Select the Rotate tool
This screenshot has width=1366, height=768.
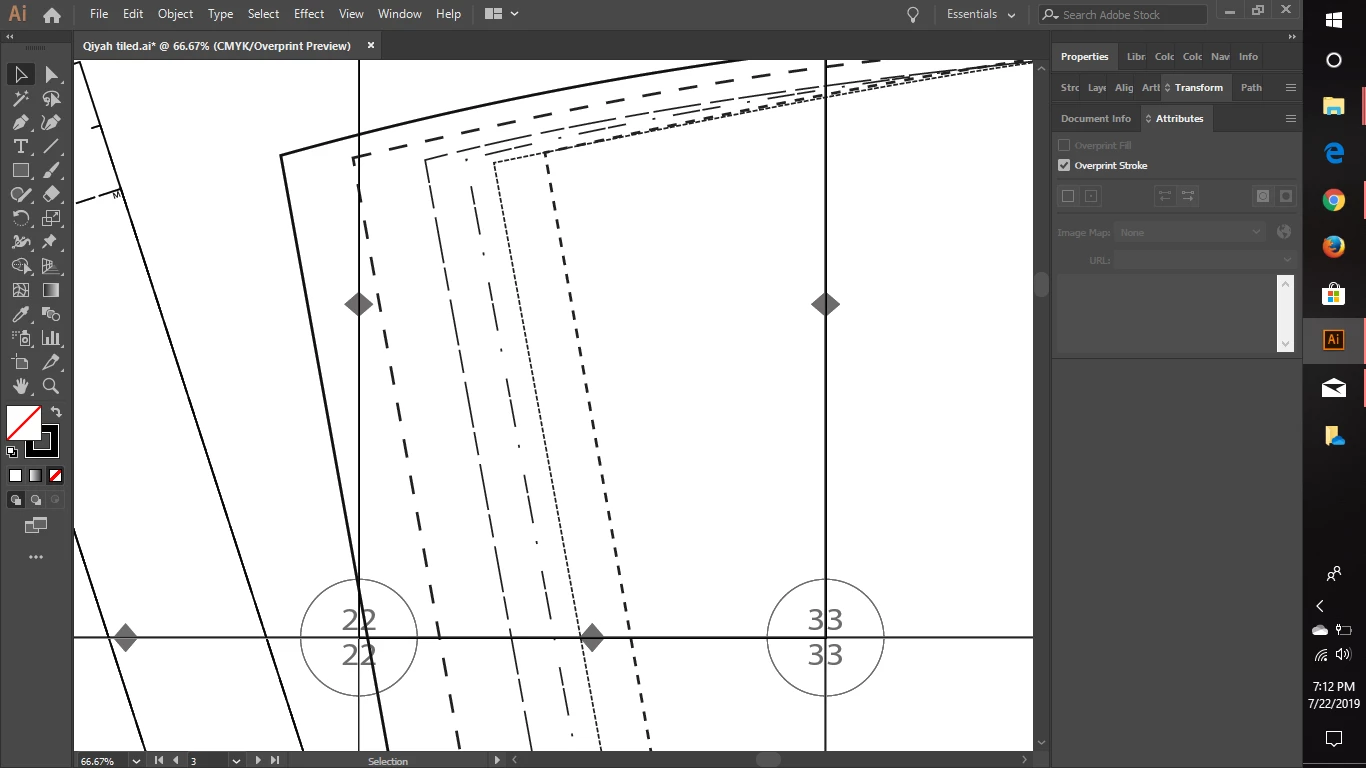(20, 218)
